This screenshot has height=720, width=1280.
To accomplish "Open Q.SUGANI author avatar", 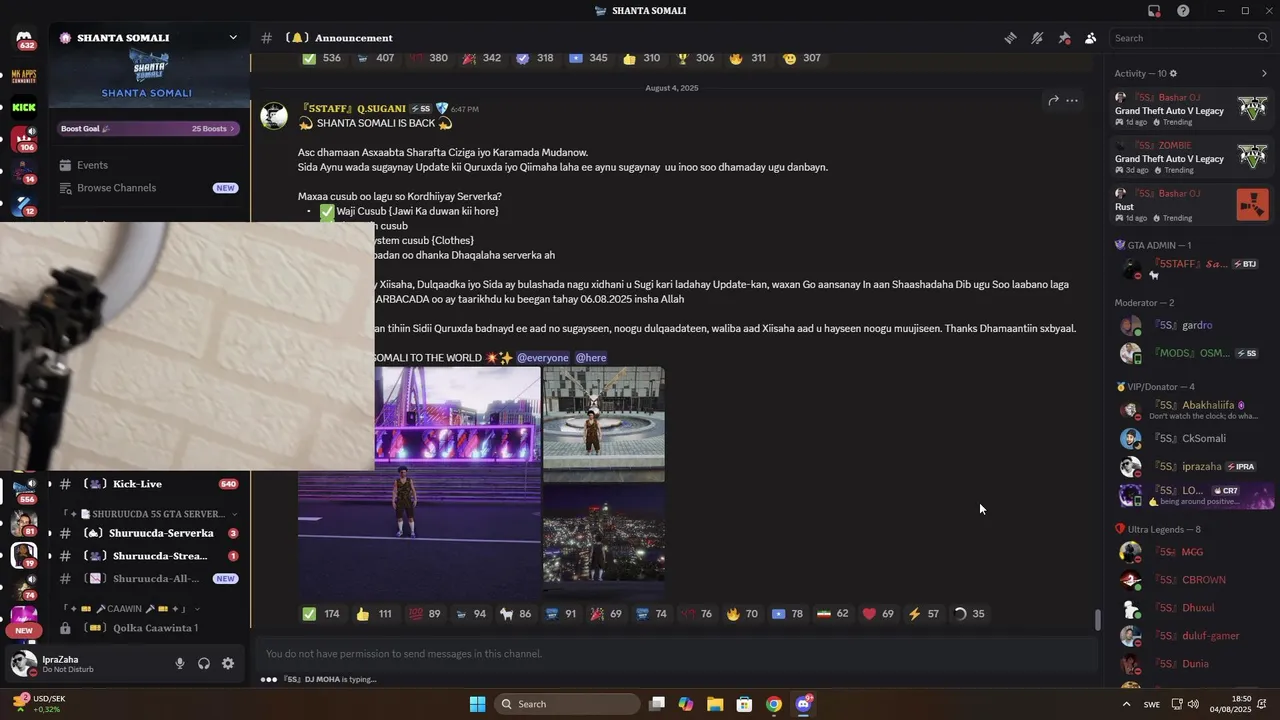I will click(274, 116).
